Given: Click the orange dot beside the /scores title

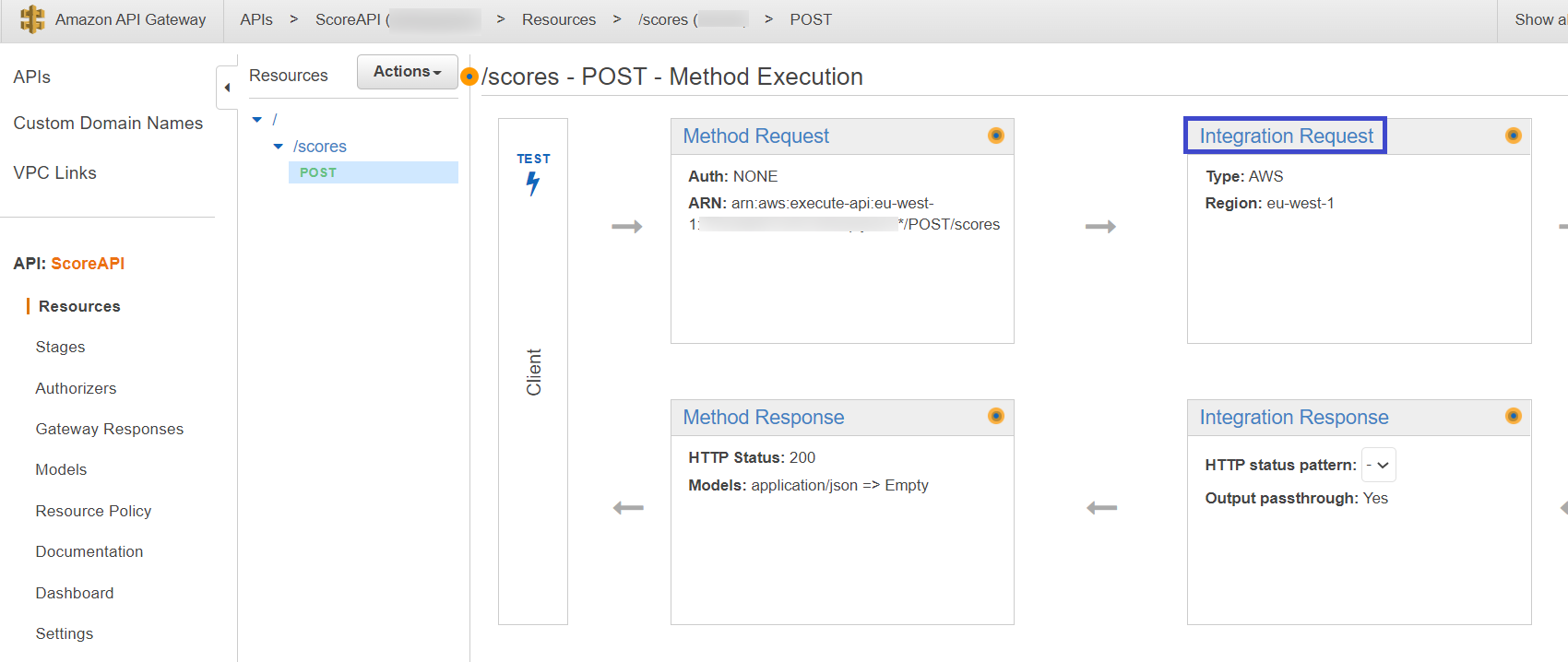Looking at the screenshot, I should tap(469, 77).
